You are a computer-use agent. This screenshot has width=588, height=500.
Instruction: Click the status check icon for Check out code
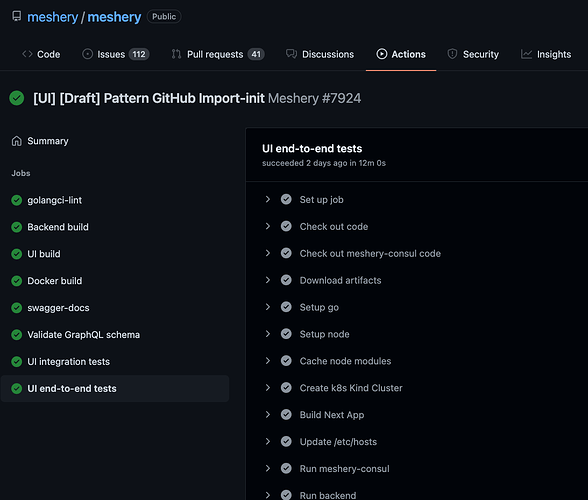pos(286,226)
